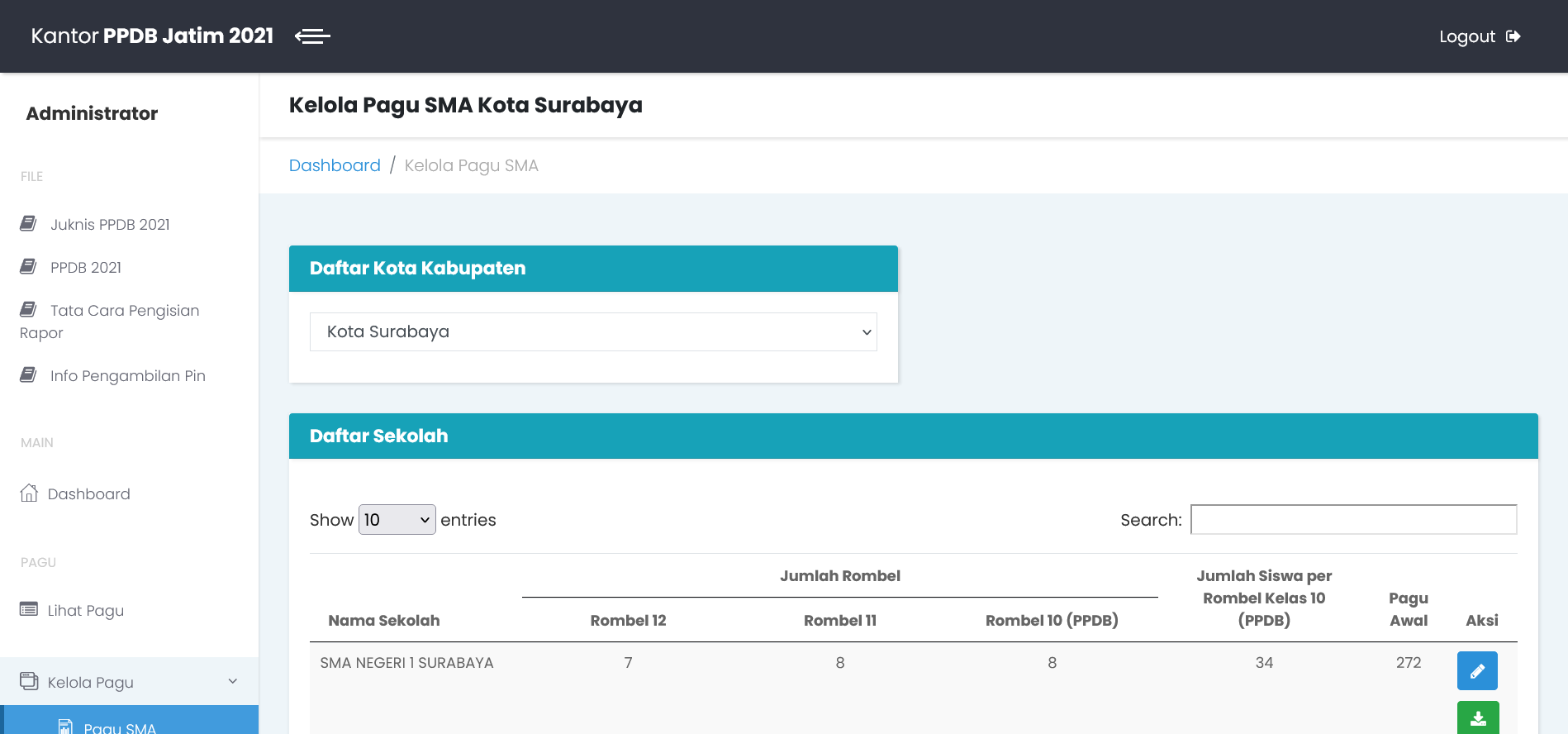Click the Juknis PPDB 2021 book icon
The image size is (1568, 734).
[x=28, y=224]
